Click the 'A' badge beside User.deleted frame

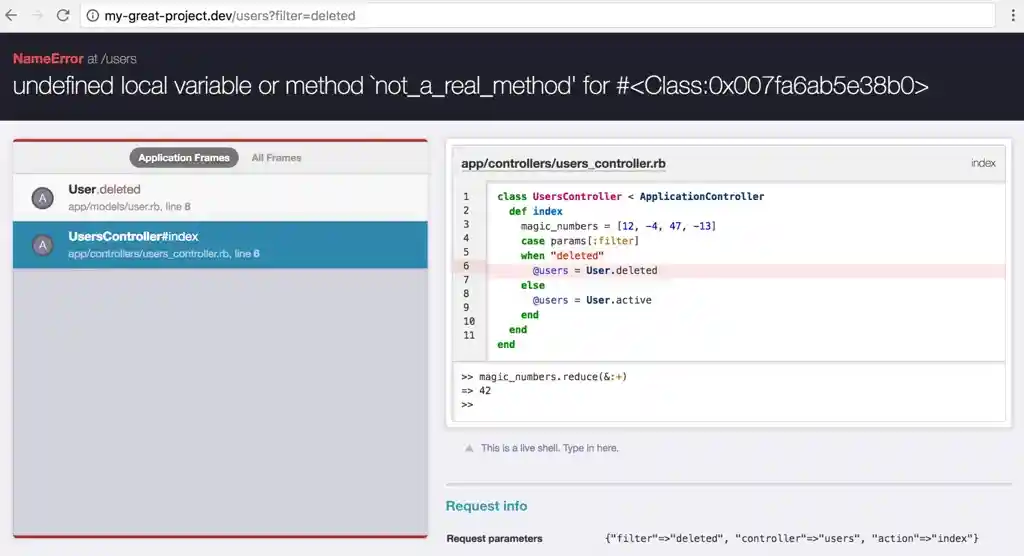tap(42, 198)
